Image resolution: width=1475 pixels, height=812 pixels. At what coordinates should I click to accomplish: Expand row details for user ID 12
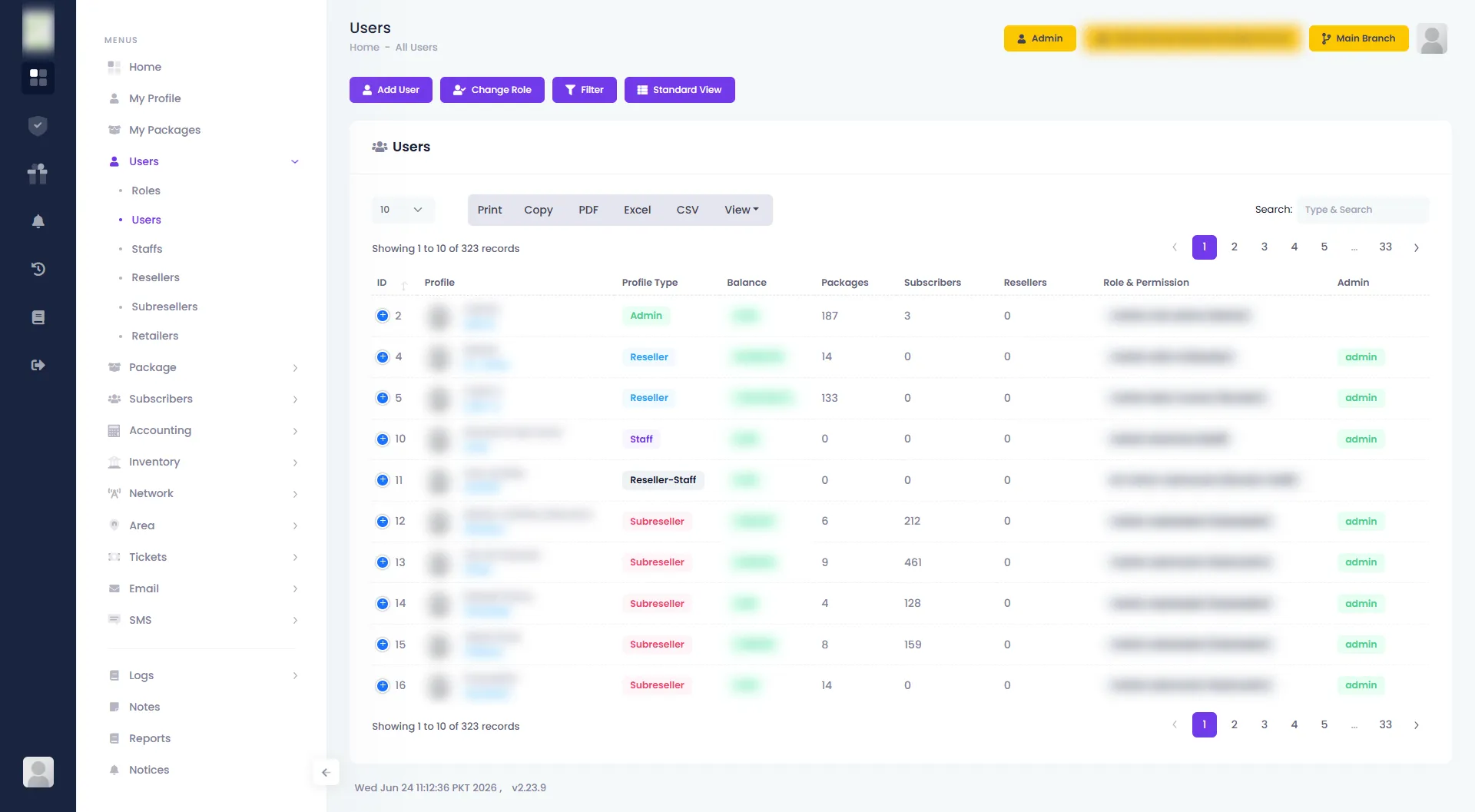point(383,521)
